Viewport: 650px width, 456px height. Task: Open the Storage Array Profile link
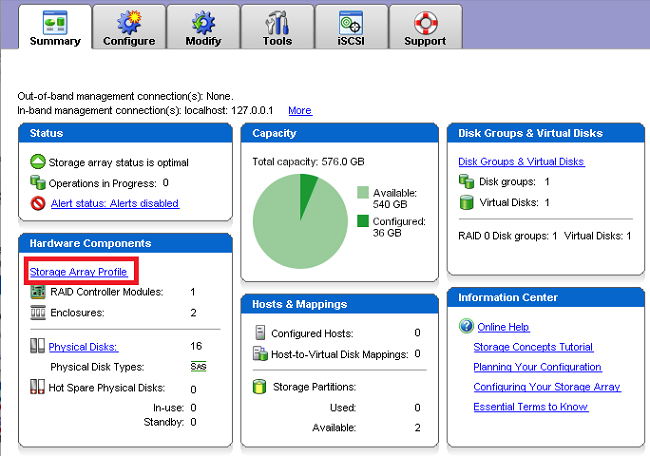coord(78,272)
